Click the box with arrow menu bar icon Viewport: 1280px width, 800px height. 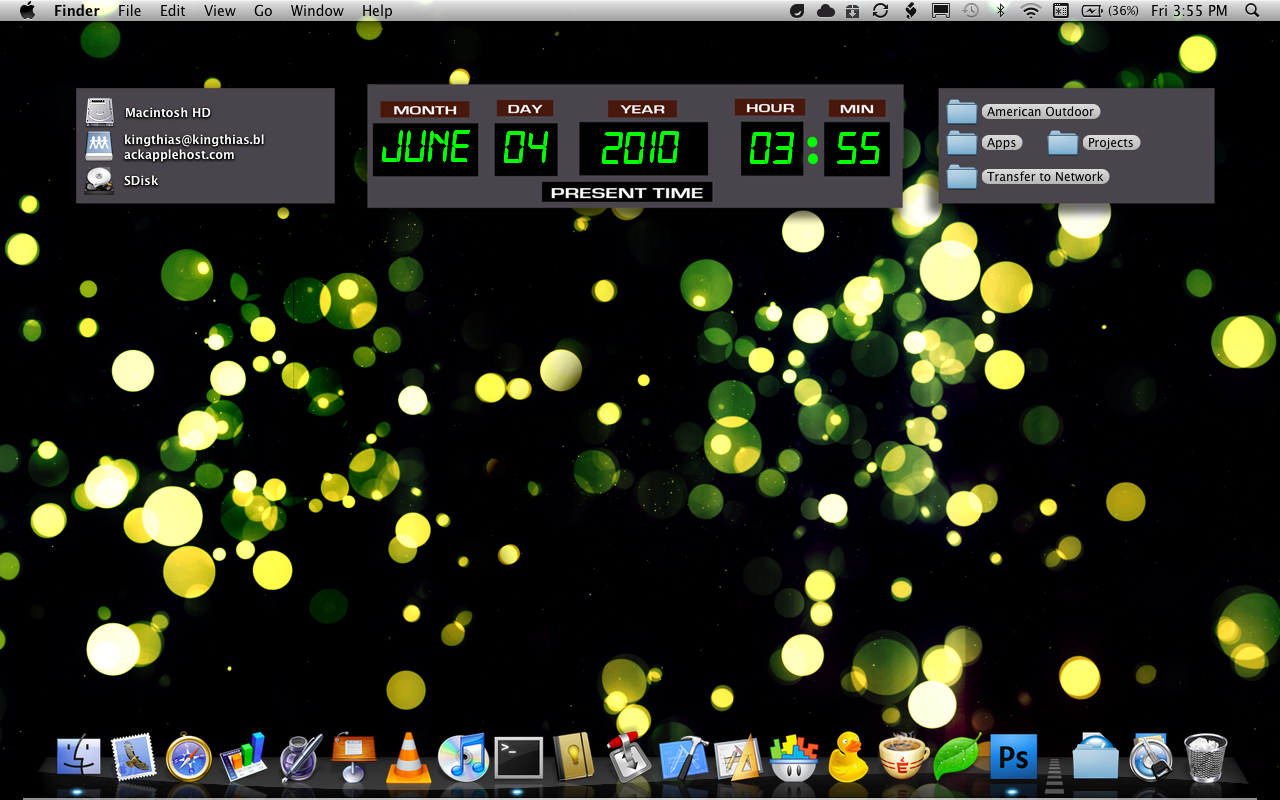[x=853, y=11]
